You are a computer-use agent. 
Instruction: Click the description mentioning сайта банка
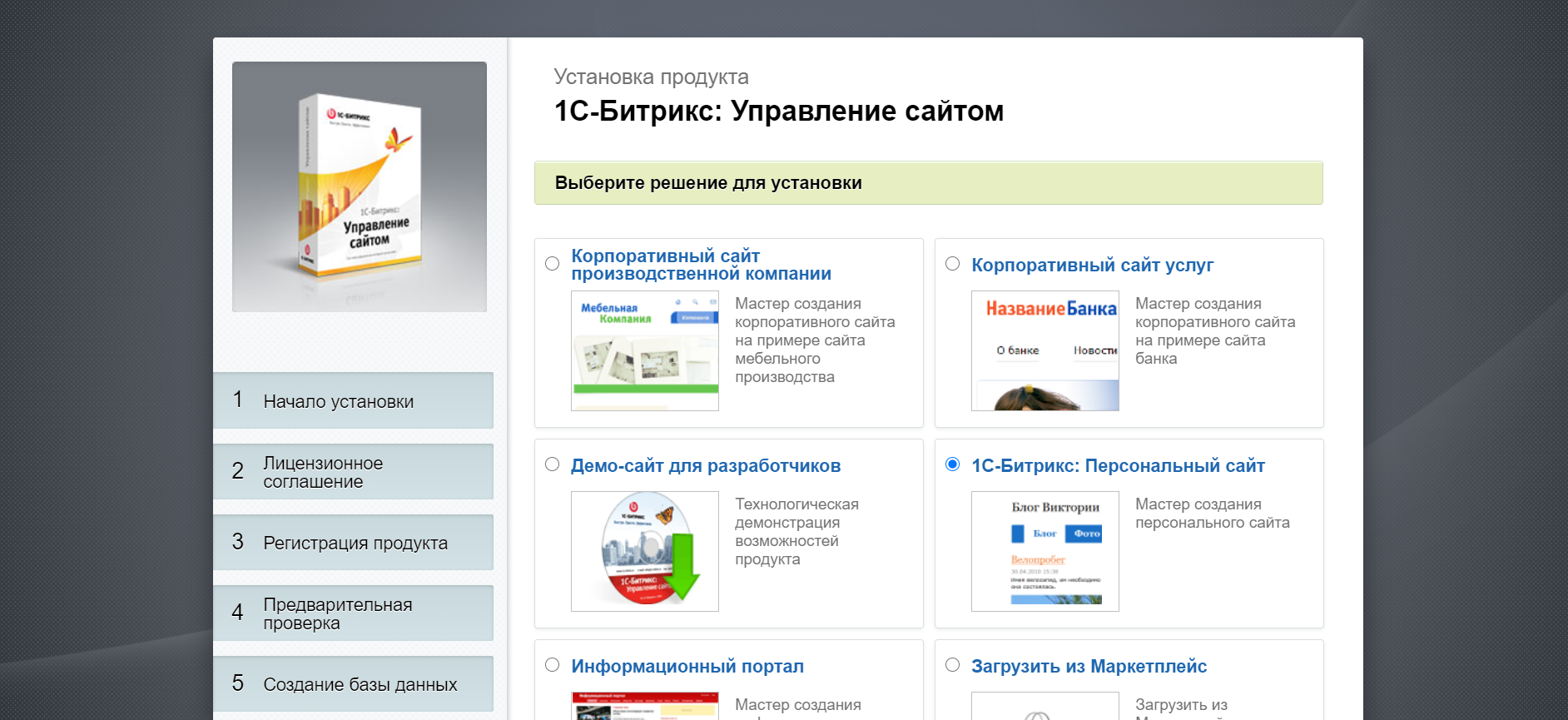1215,331
